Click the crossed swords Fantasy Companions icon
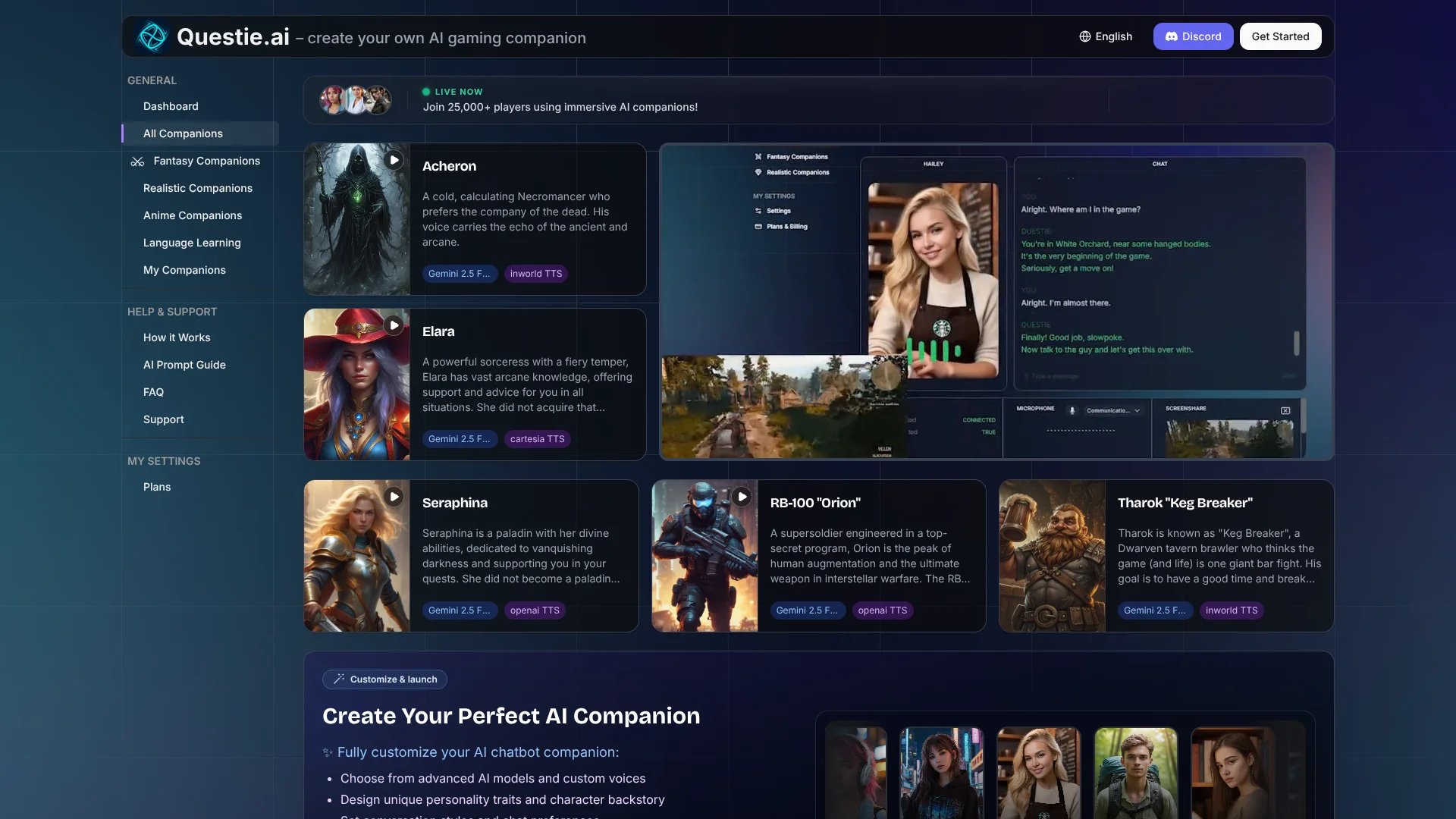Image resolution: width=1456 pixels, height=819 pixels. 137,162
